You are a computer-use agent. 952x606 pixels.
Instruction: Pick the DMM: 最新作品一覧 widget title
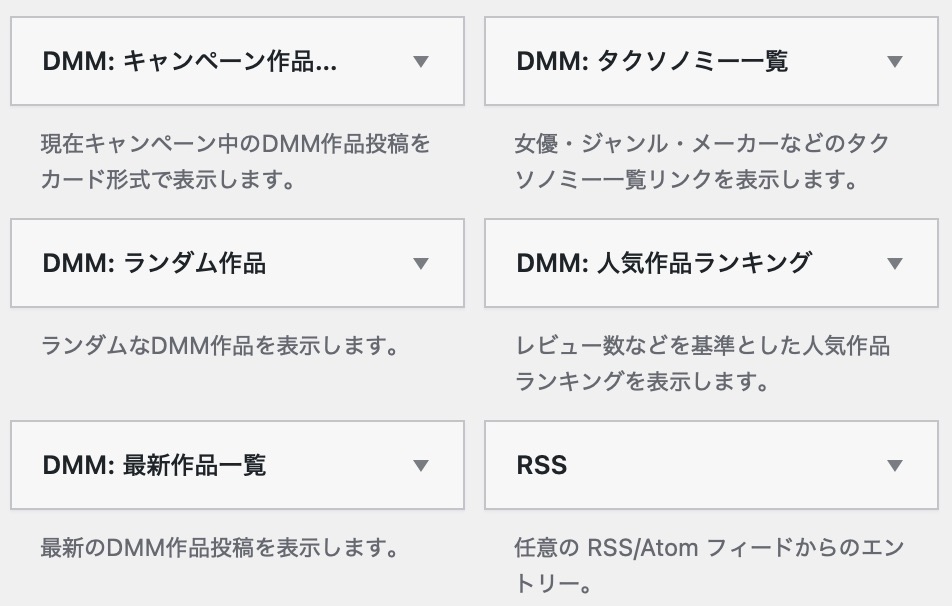point(154,465)
